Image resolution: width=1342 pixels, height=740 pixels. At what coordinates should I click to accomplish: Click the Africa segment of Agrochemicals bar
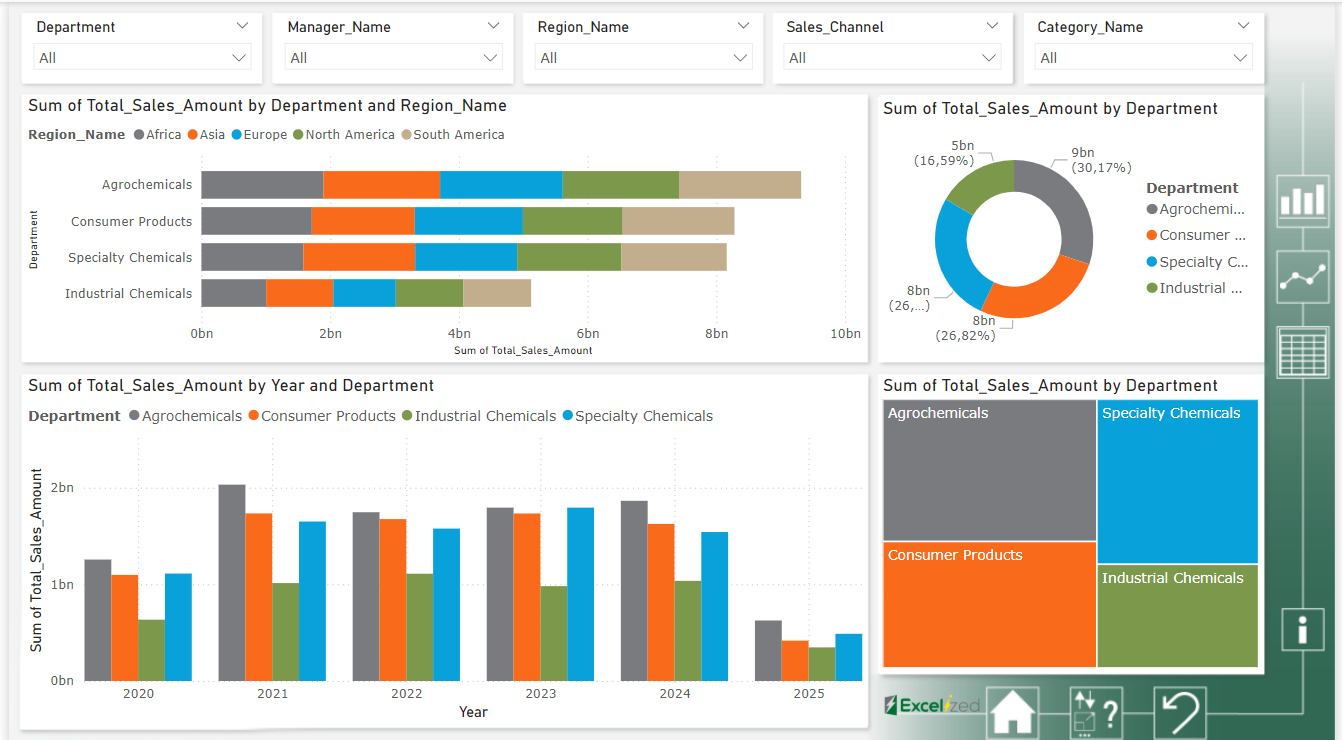(262, 185)
